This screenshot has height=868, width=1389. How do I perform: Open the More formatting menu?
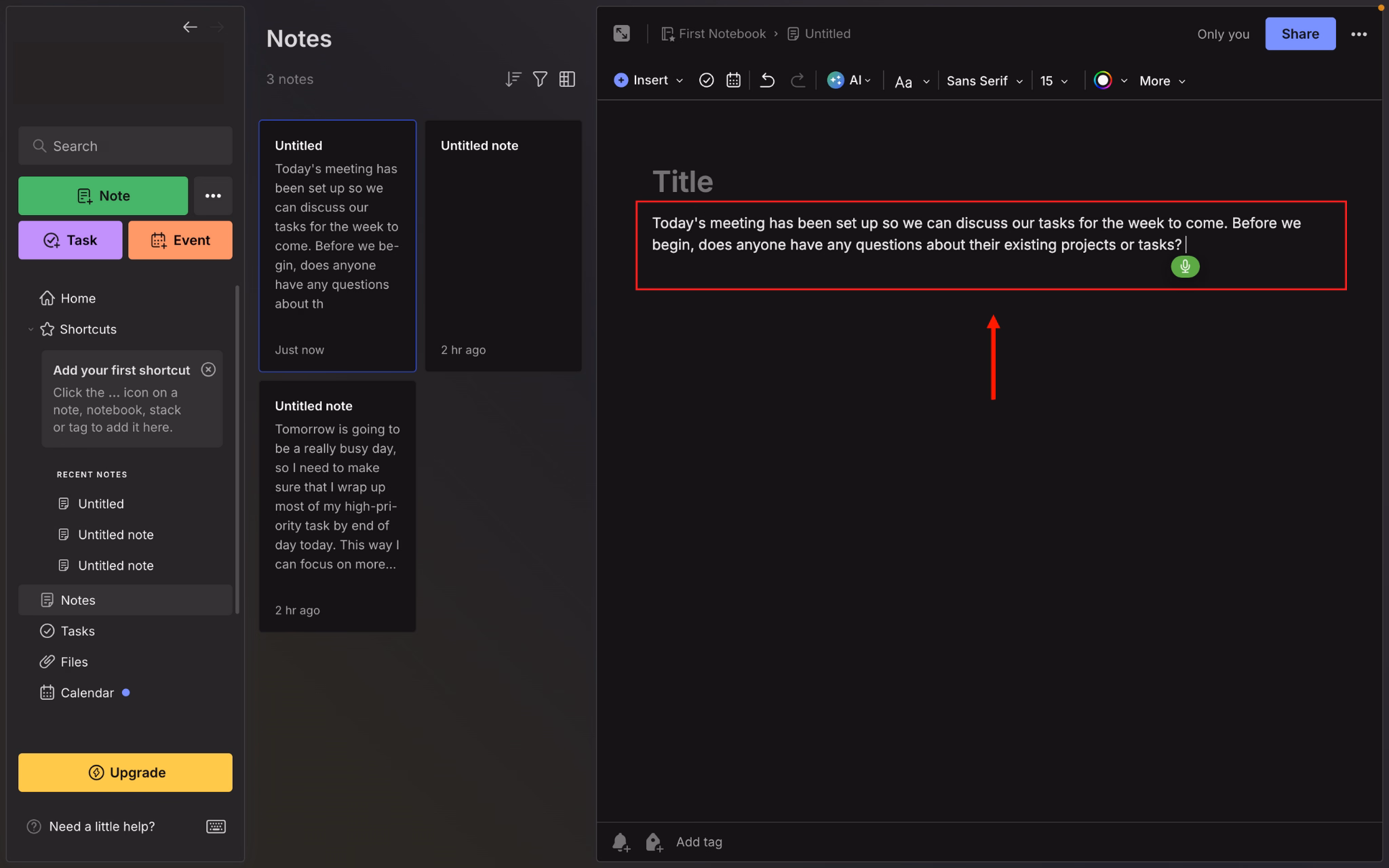click(1160, 80)
